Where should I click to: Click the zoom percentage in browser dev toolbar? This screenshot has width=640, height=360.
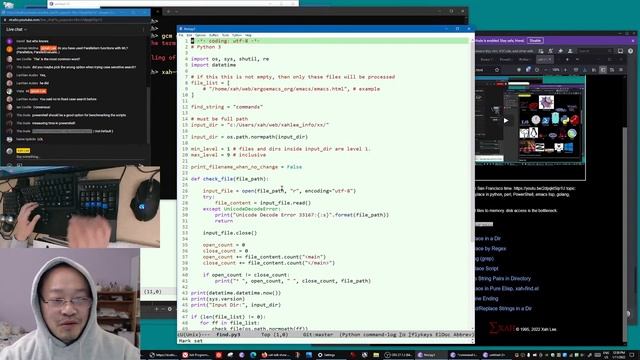(x=556, y=70)
